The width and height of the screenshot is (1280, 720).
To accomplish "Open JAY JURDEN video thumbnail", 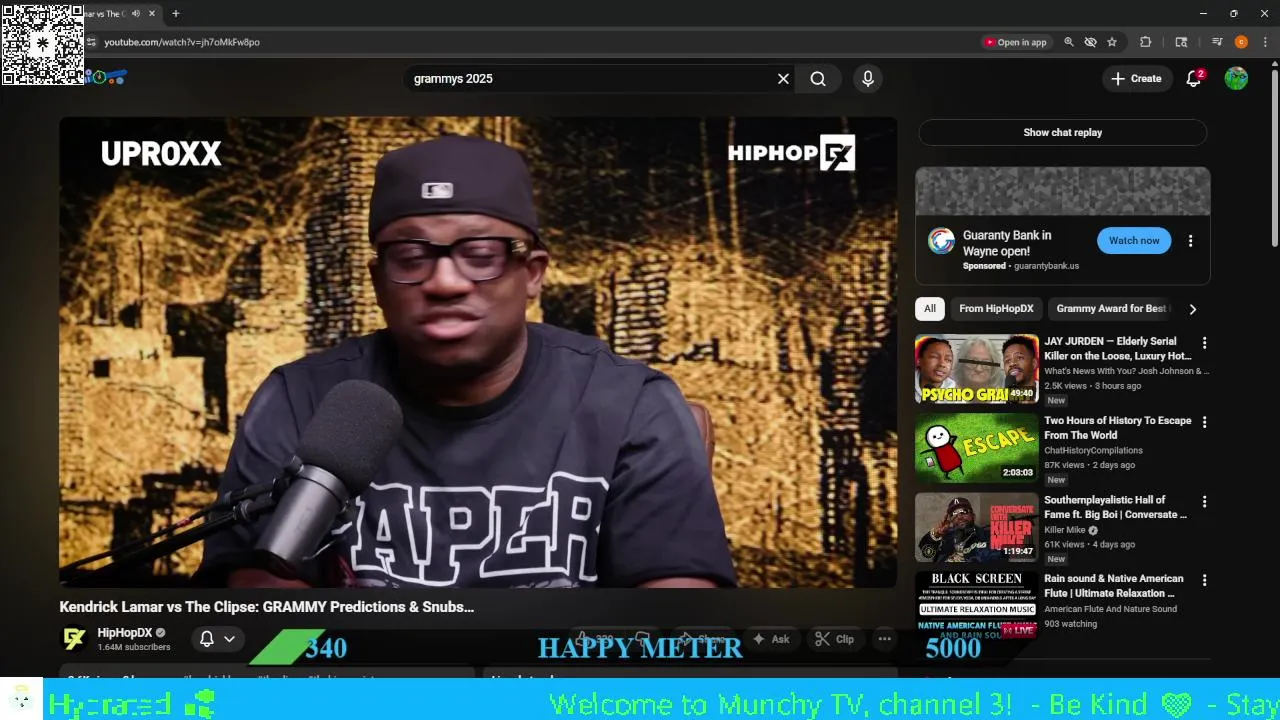I will pyautogui.click(x=977, y=369).
